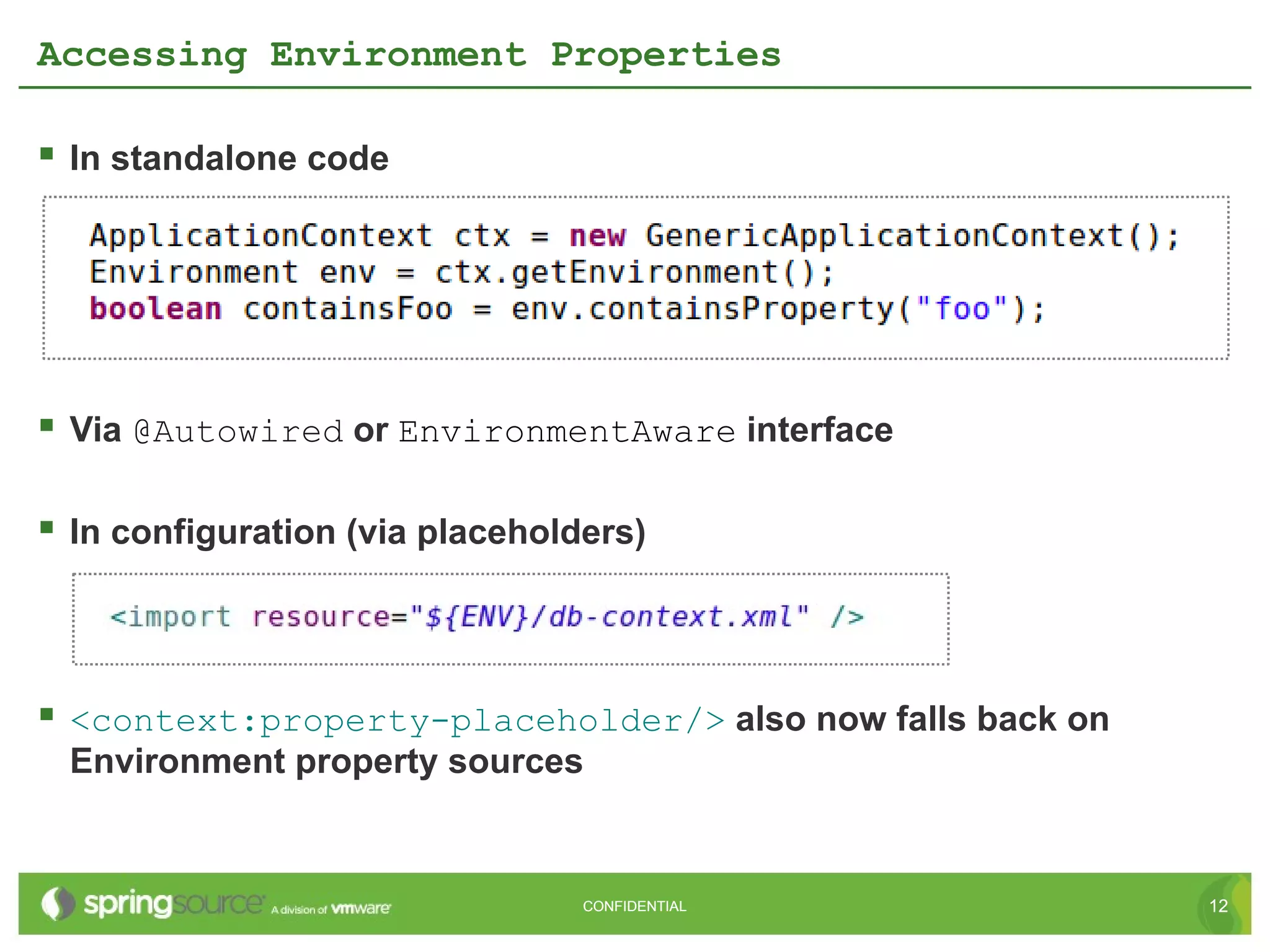
Task: Select the 'In standalone code' bullet text
Action: (229, 158)
